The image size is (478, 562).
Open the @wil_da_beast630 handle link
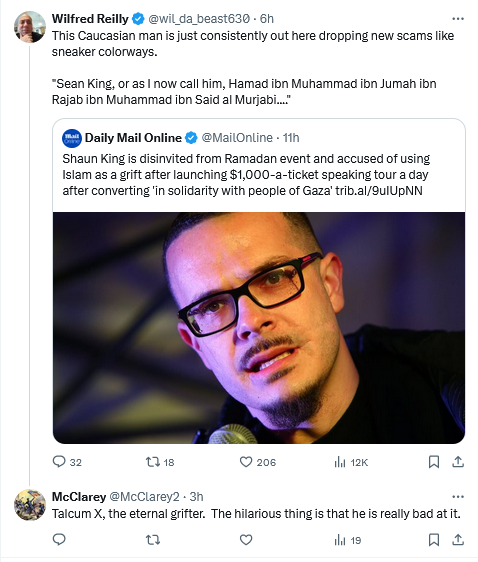199,19
